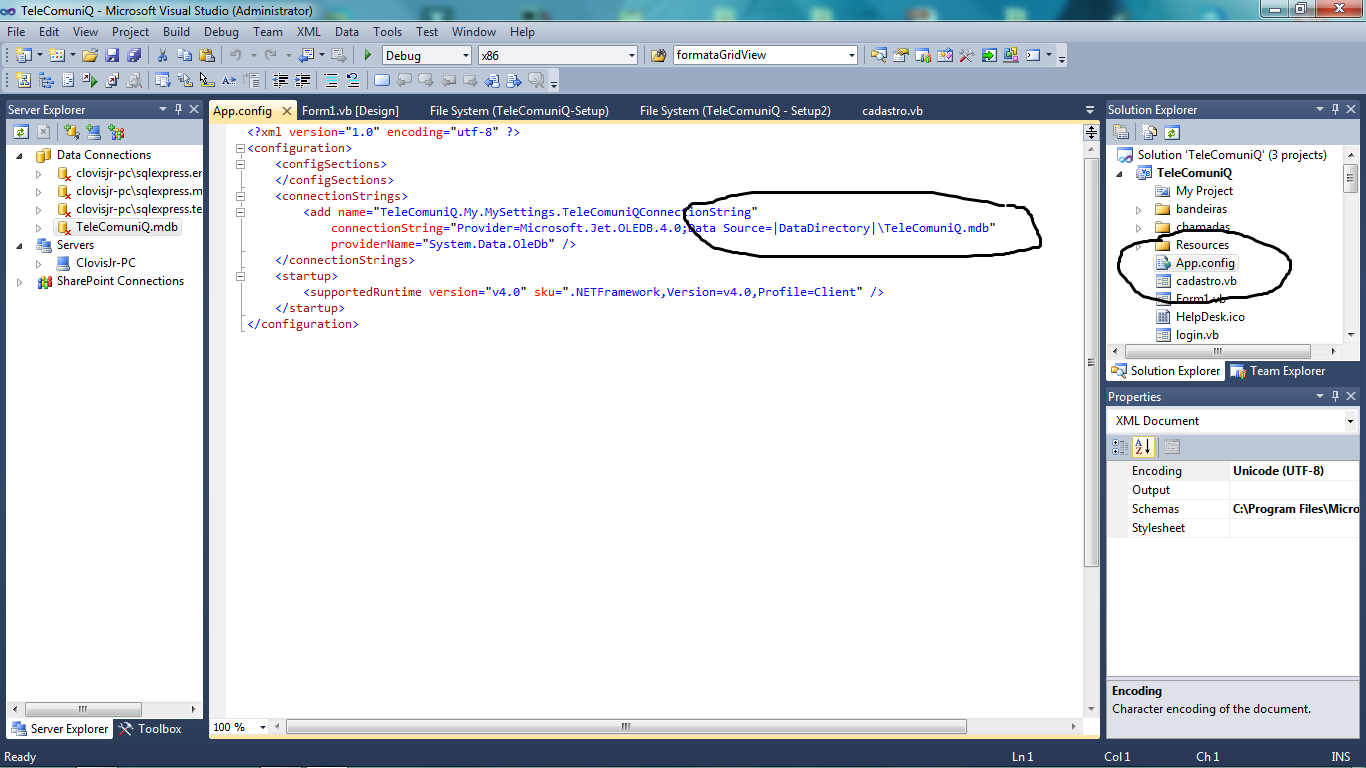Sort Properties alphabetically with the A-Z icon
1366x768 pixels.
tap(1144, 447)
